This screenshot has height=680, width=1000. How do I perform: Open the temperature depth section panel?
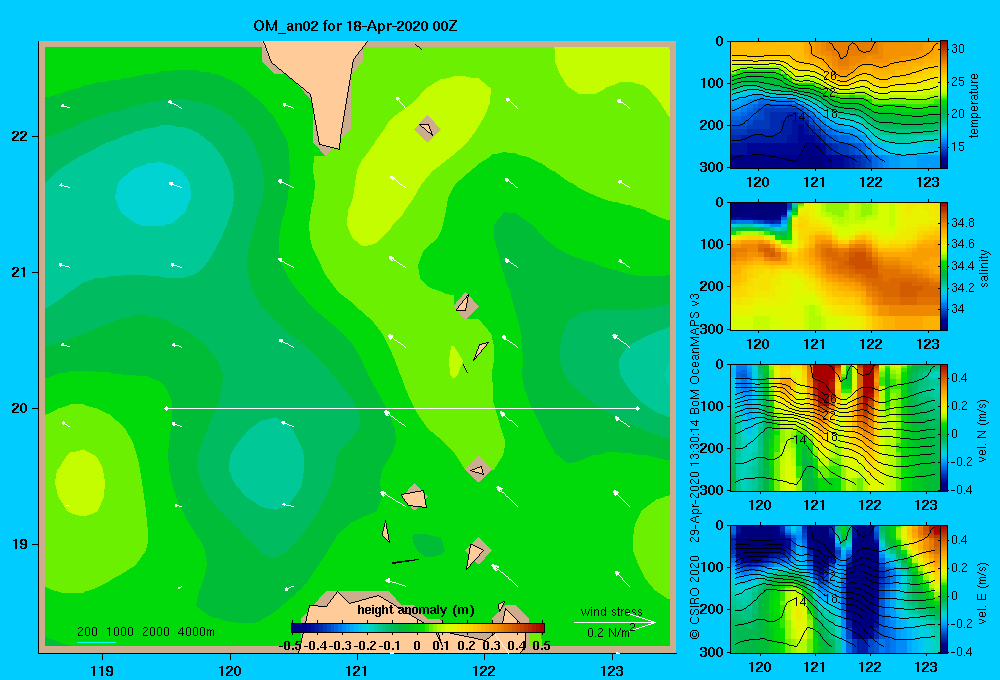[x=835, y=105]
